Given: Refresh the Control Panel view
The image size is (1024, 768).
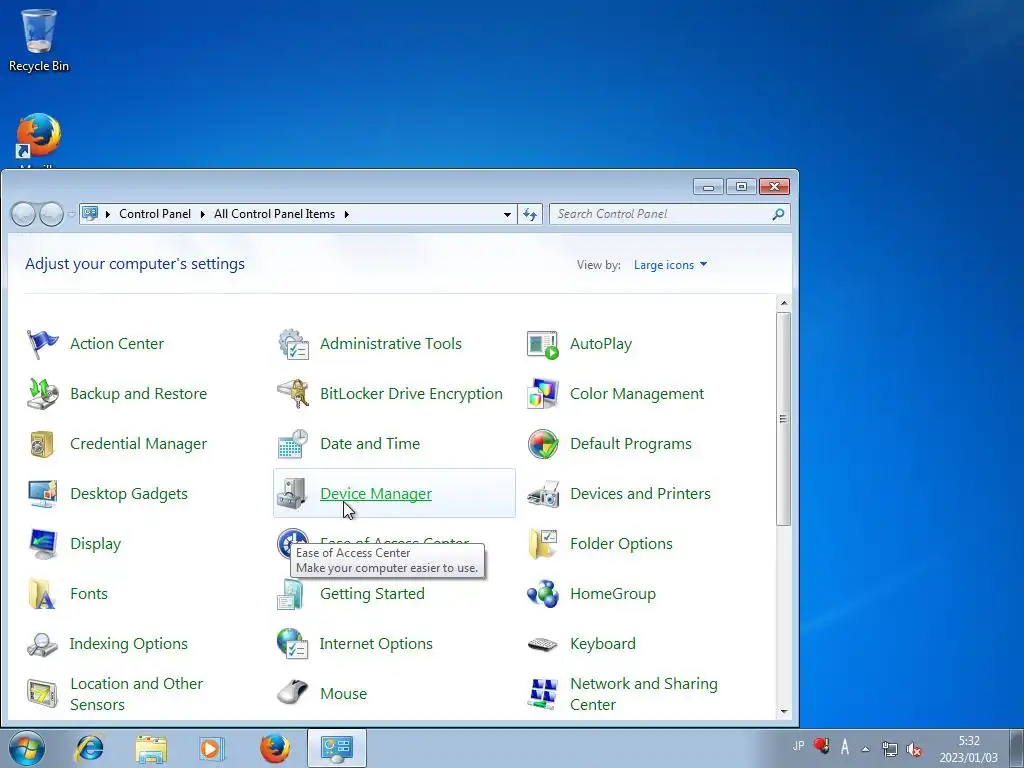Looking at the screenshot, I should 530,214.
